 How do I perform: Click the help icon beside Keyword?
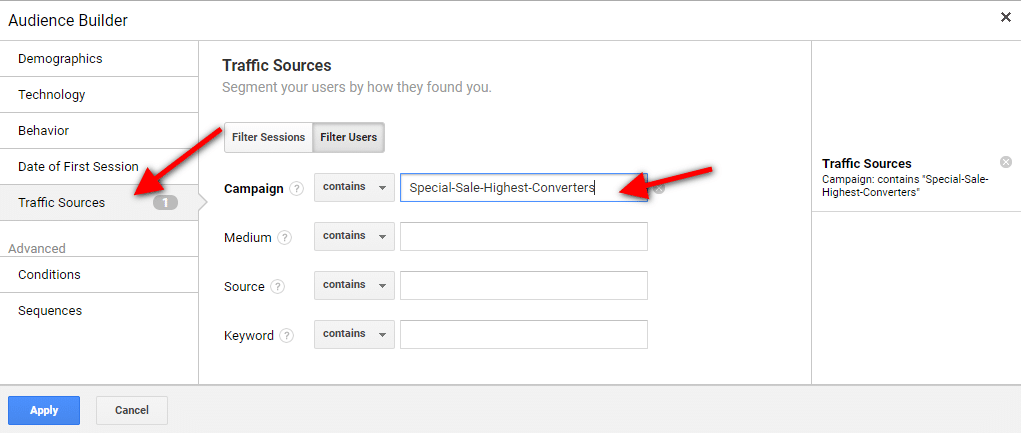[x=287, y=336]
